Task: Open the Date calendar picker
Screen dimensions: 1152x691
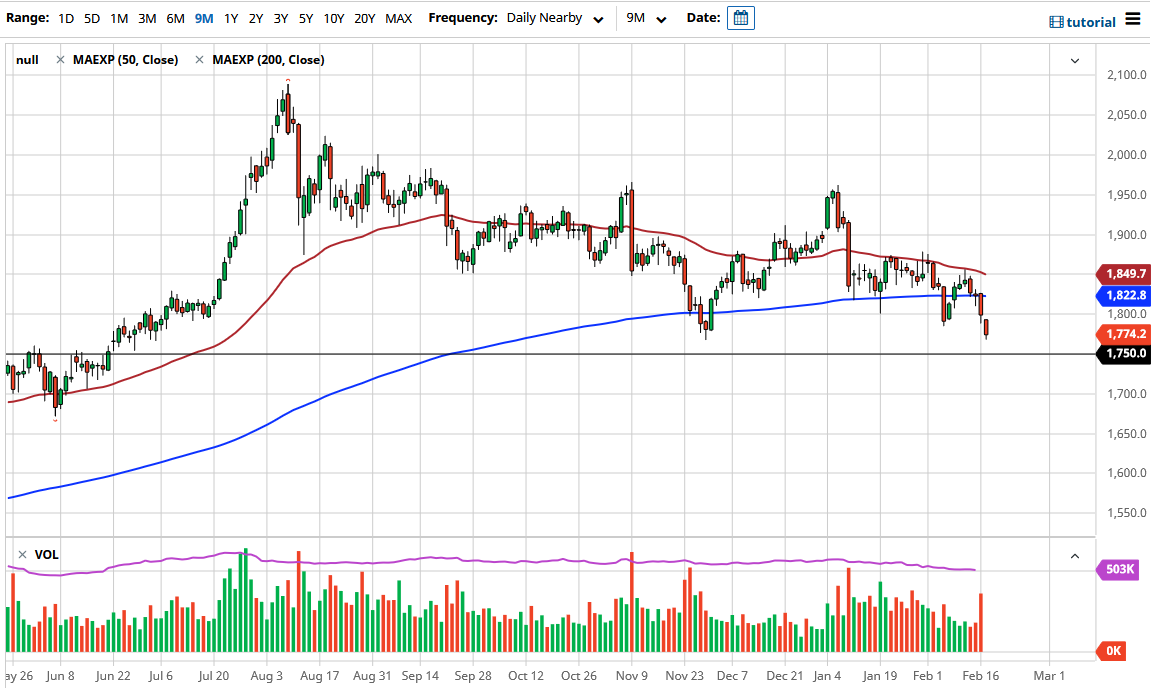Action: click(740, 18)
